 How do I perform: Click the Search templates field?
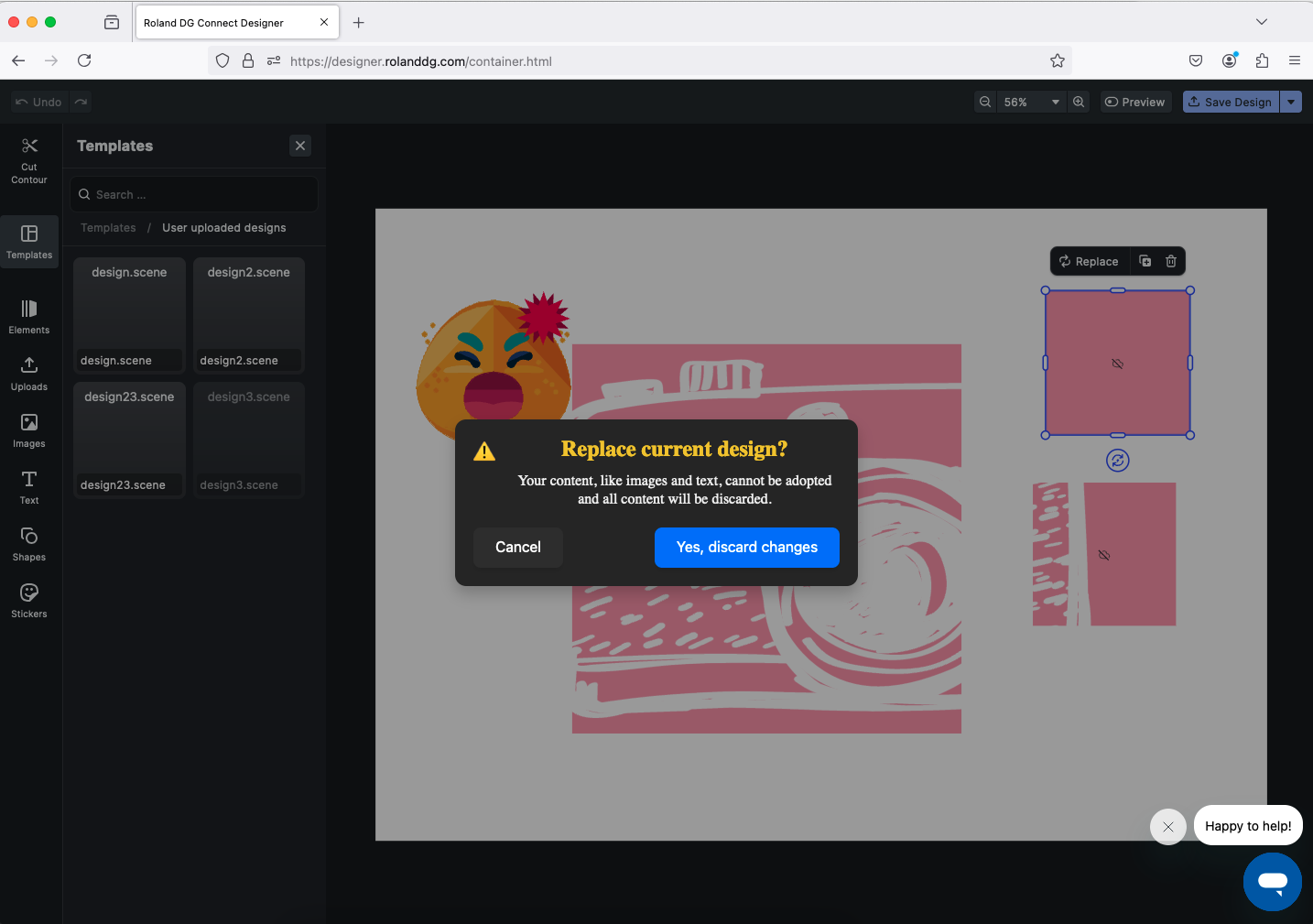tap(194, 194)
